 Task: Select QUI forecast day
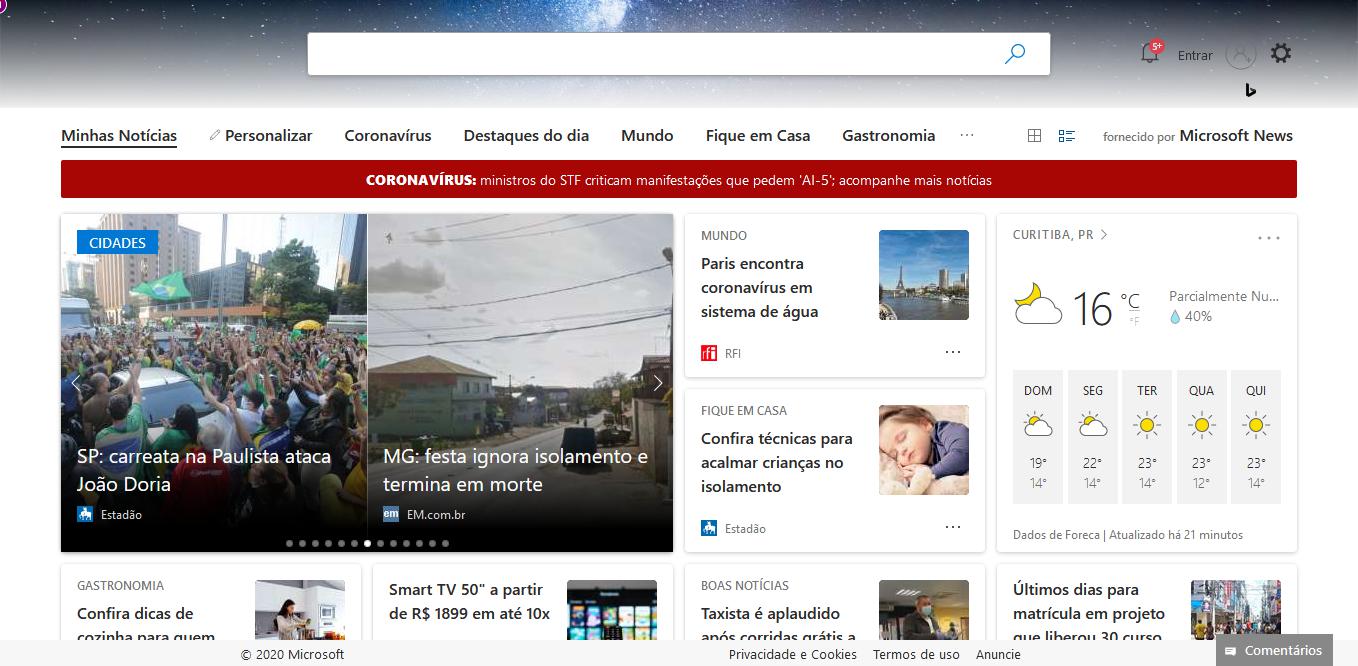1256,437
